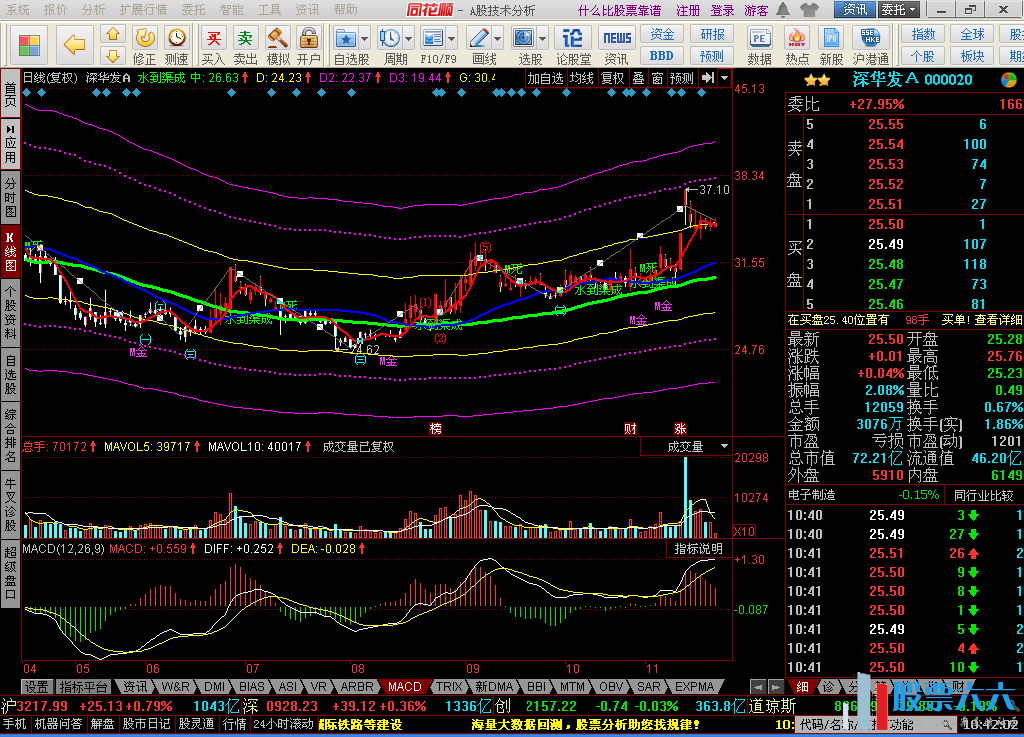Viewport: 1024px width, 737px height.
Task: Toggle the 叠 overlay option
Action: [x=639, y=78]
